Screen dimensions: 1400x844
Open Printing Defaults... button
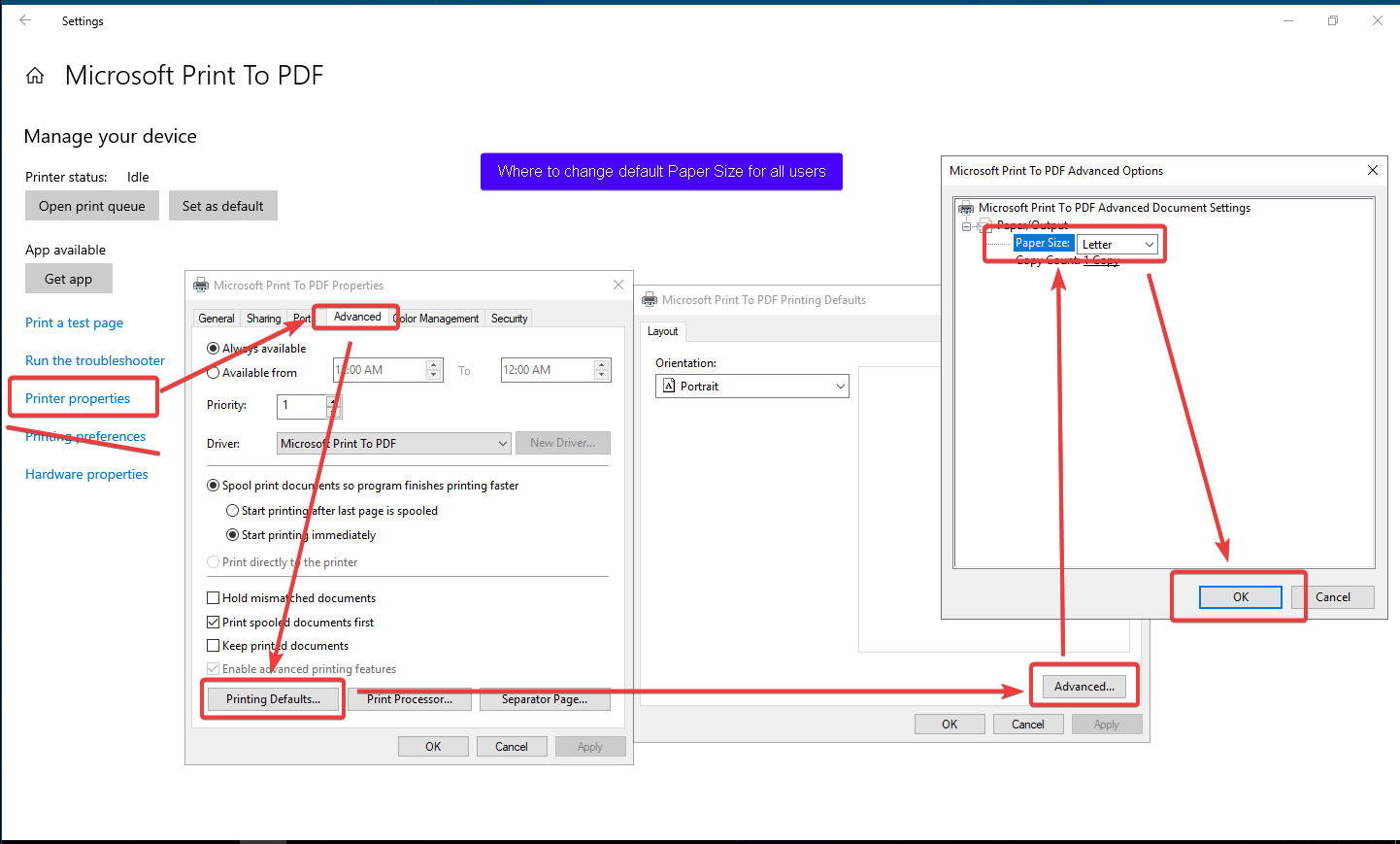pyautogui.click(x=273, y=699)
